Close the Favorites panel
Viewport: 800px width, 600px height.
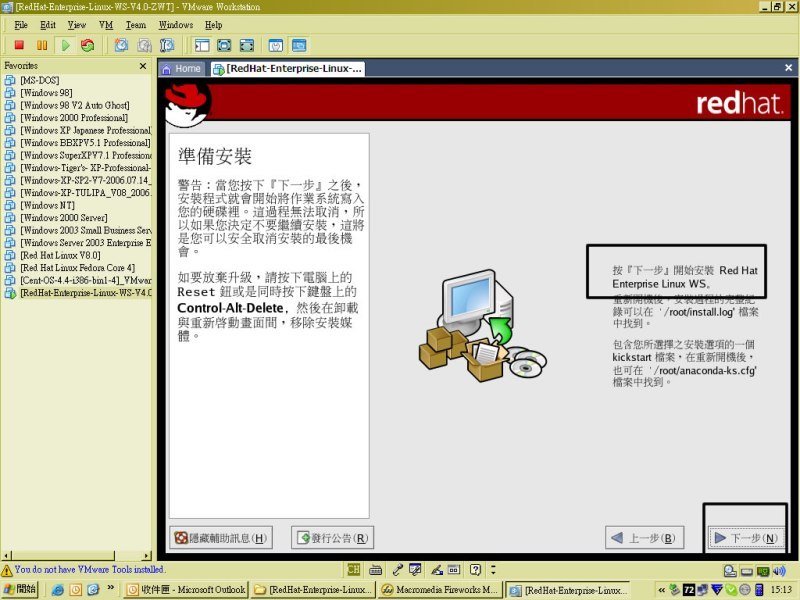143,66
